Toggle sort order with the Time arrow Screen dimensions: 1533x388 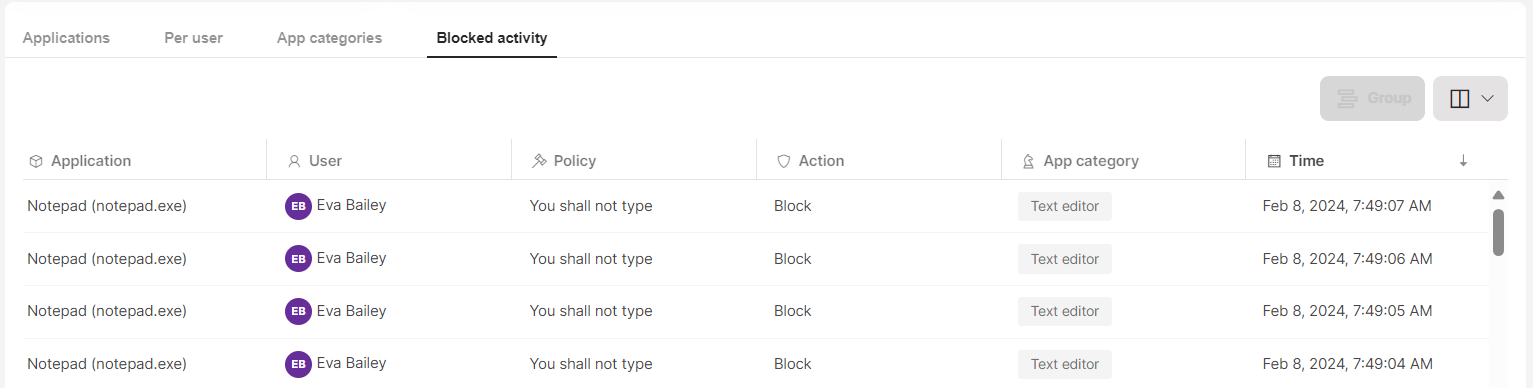pos(1463,161)
